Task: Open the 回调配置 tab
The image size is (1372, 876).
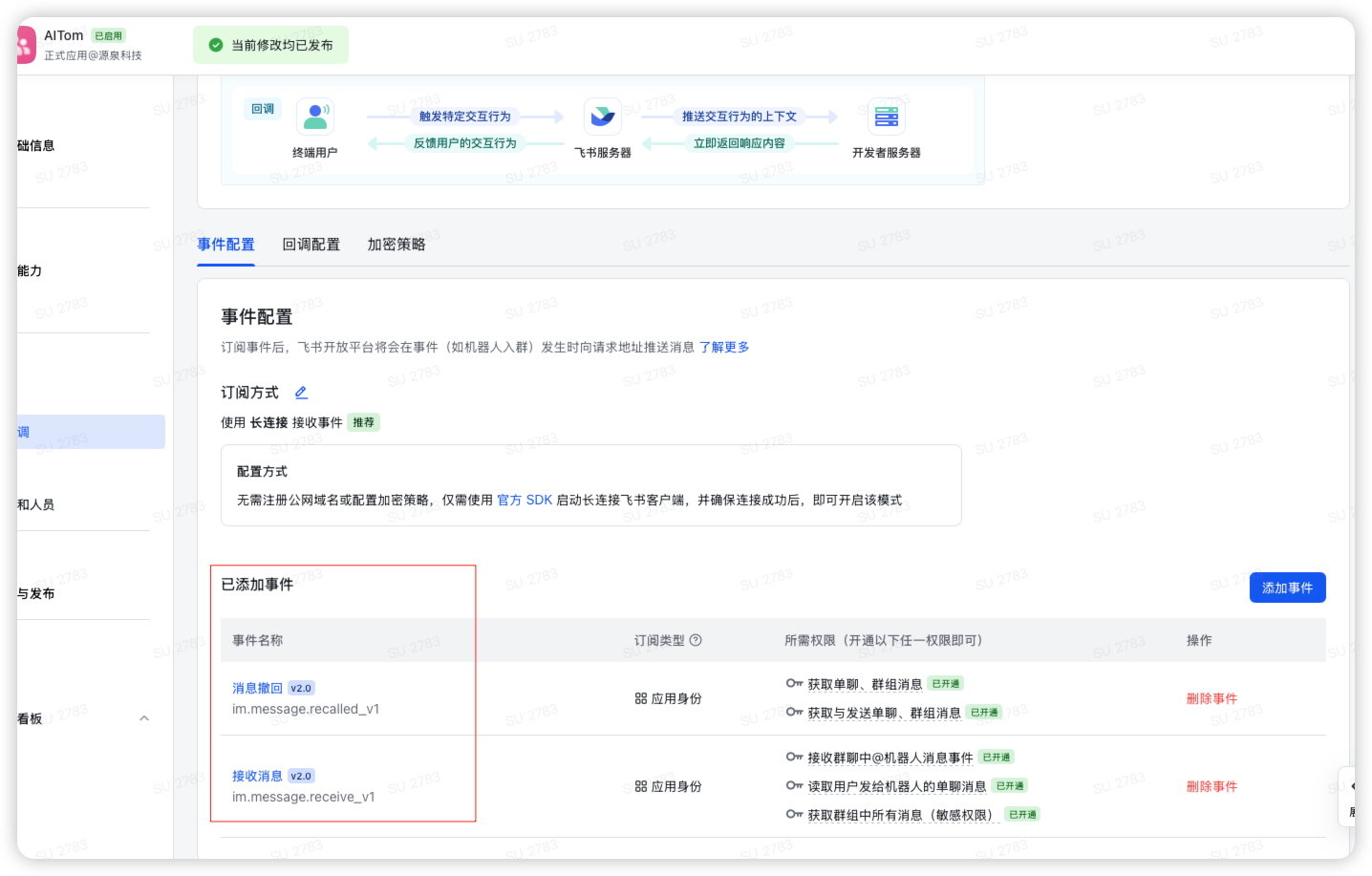Action: pyautogui.click(x=311, y=245)
